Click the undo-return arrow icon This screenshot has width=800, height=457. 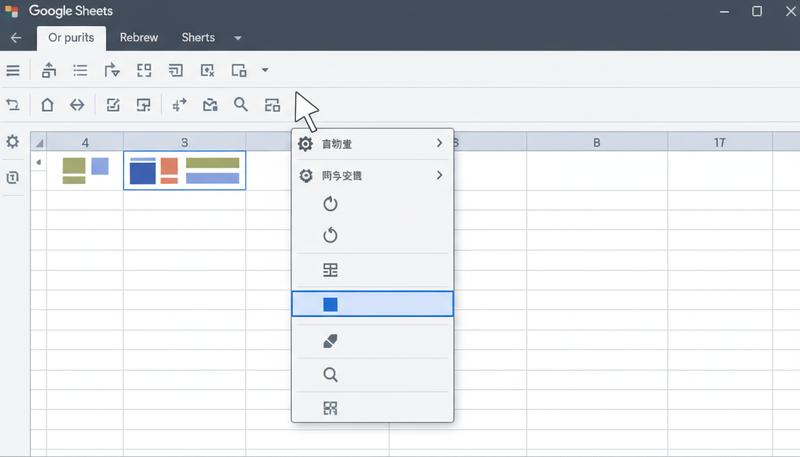pyautogui.click(x=13, y=105)
